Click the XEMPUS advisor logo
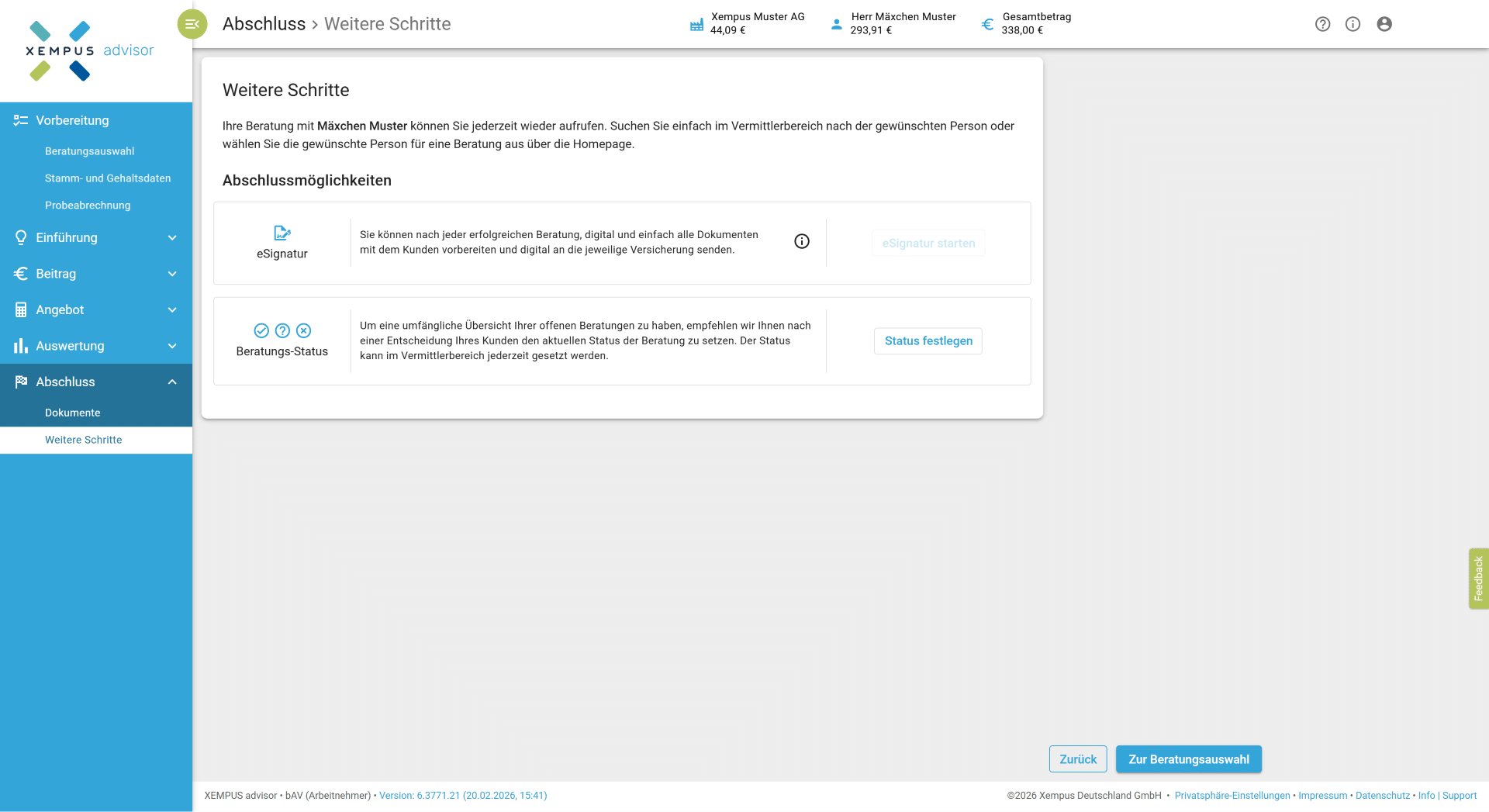 pos(89,50)
